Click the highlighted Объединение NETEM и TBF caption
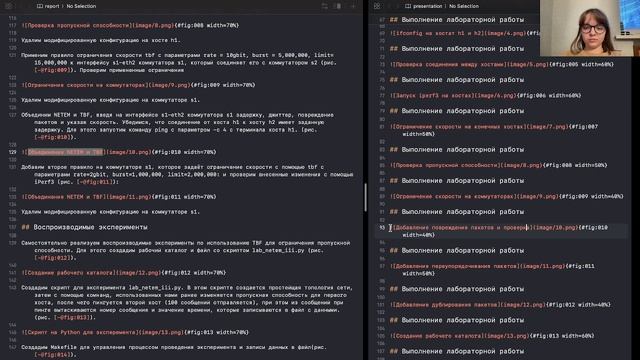 (x=65, y=152)
